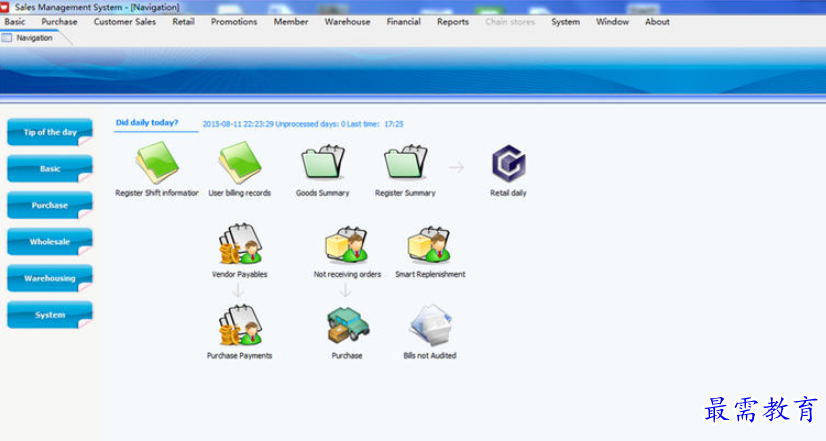Screen dimensions: 826x441
Task: Click the 'Retail daily' label
Action: point(508,193)
